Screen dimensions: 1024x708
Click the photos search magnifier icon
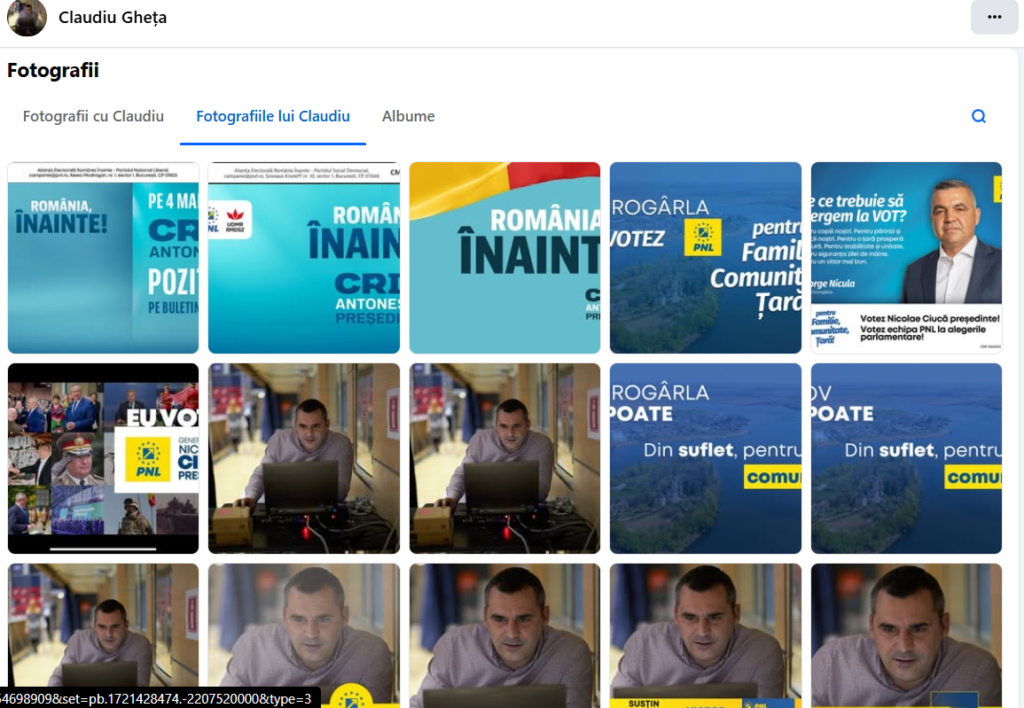(x=978, y=116)
